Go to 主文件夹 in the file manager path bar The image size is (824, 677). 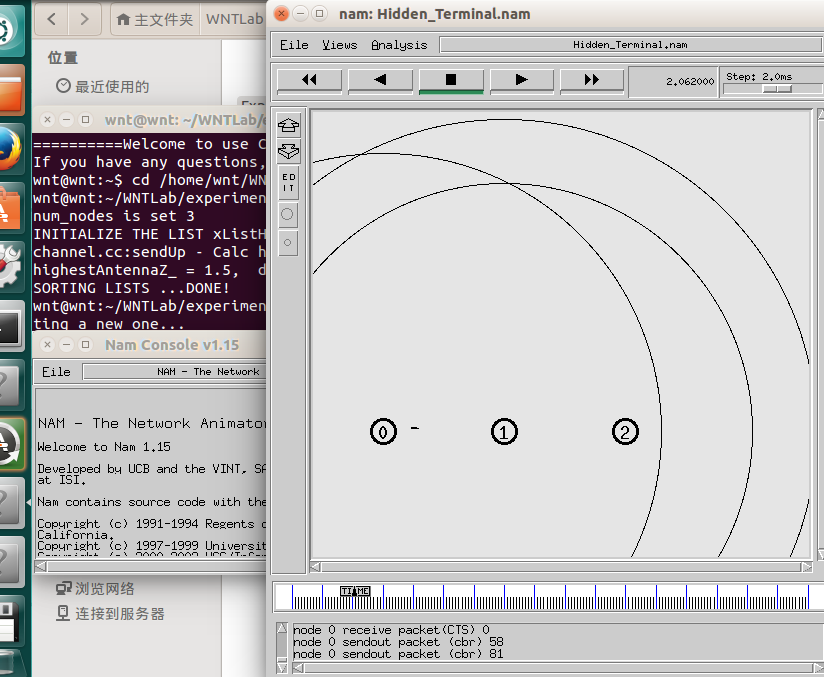[155, 19]
